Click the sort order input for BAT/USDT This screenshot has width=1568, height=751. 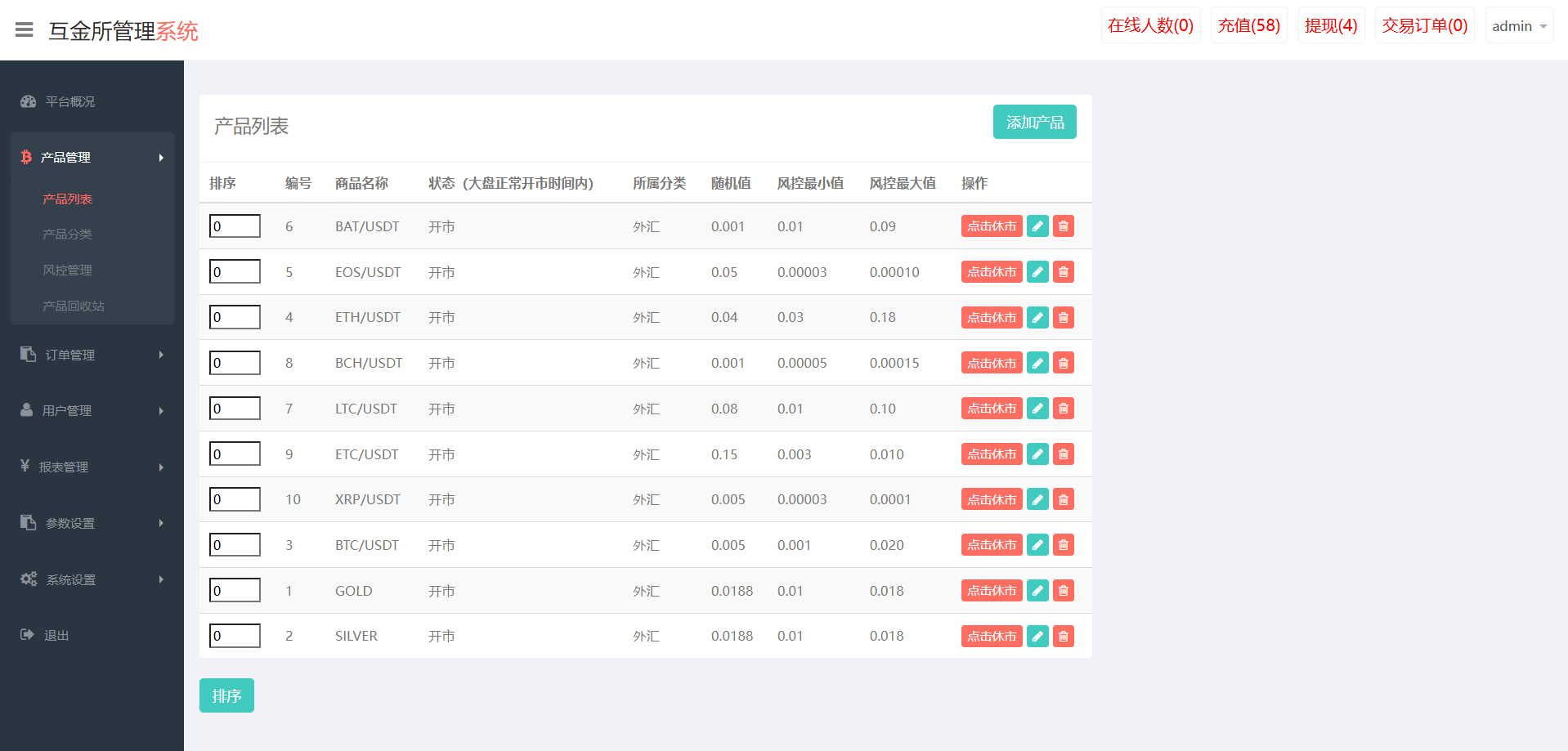[235, 226]
